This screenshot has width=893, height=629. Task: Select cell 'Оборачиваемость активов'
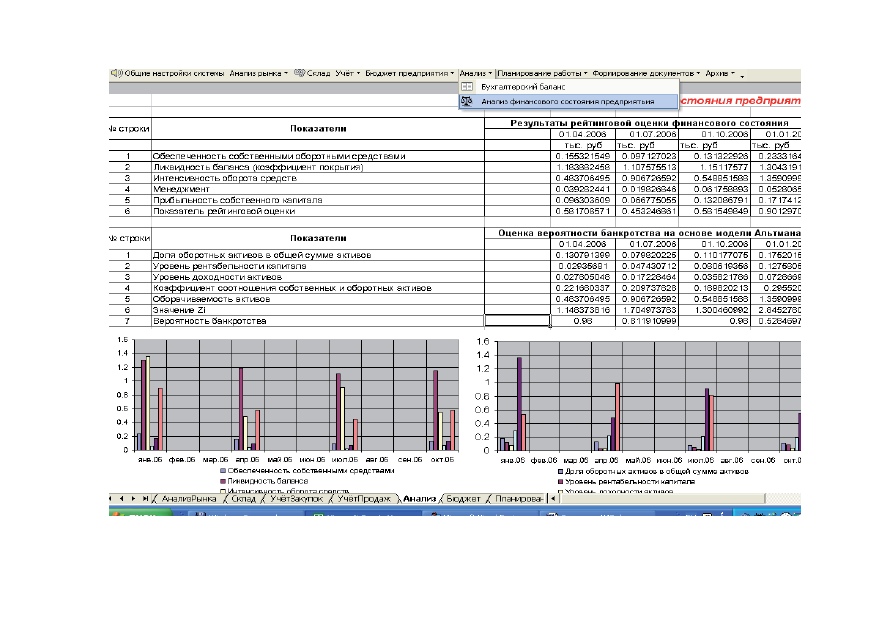pos(318,299)
